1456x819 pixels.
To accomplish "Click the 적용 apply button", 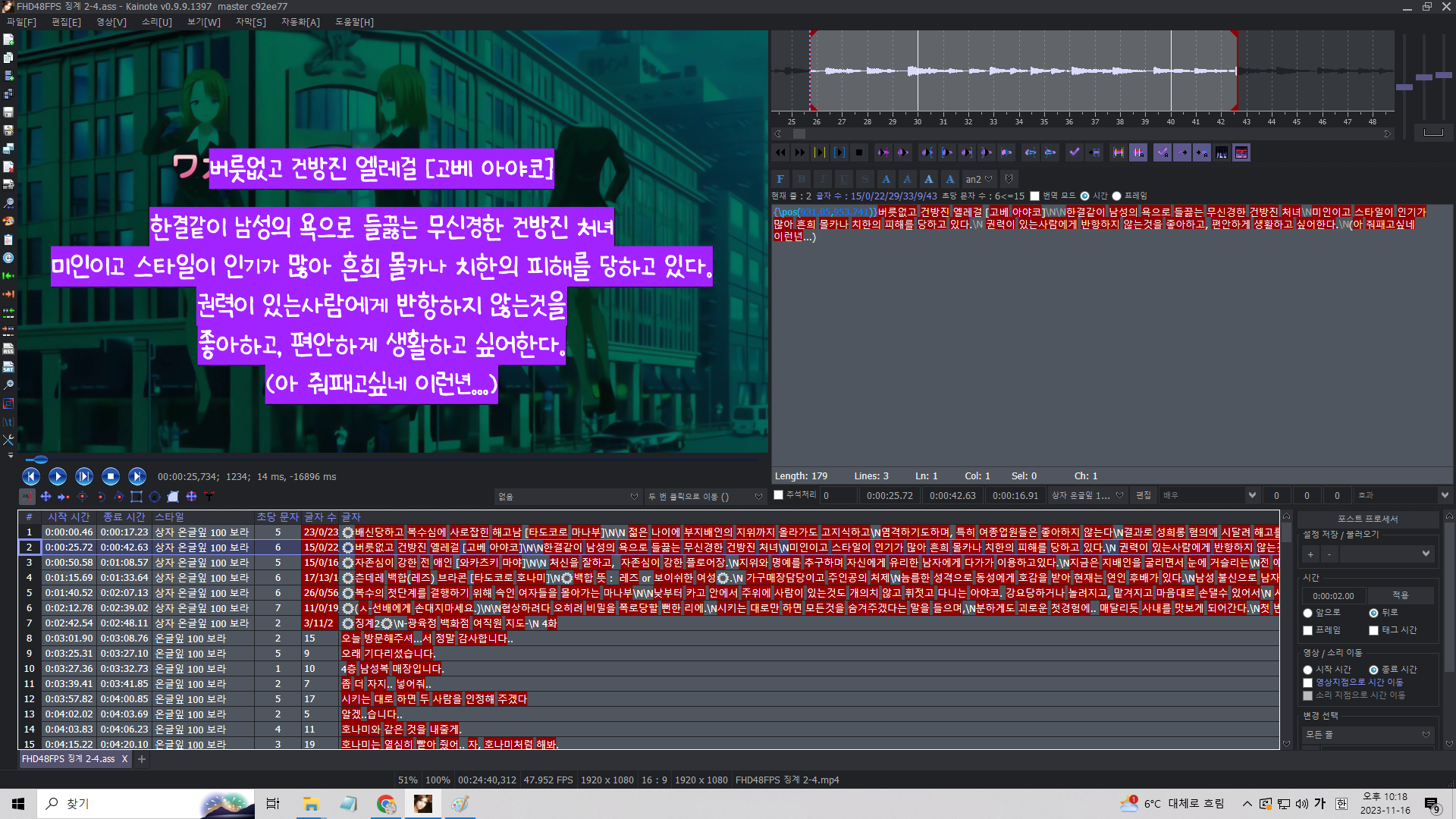I will (x=1400, y=595).
